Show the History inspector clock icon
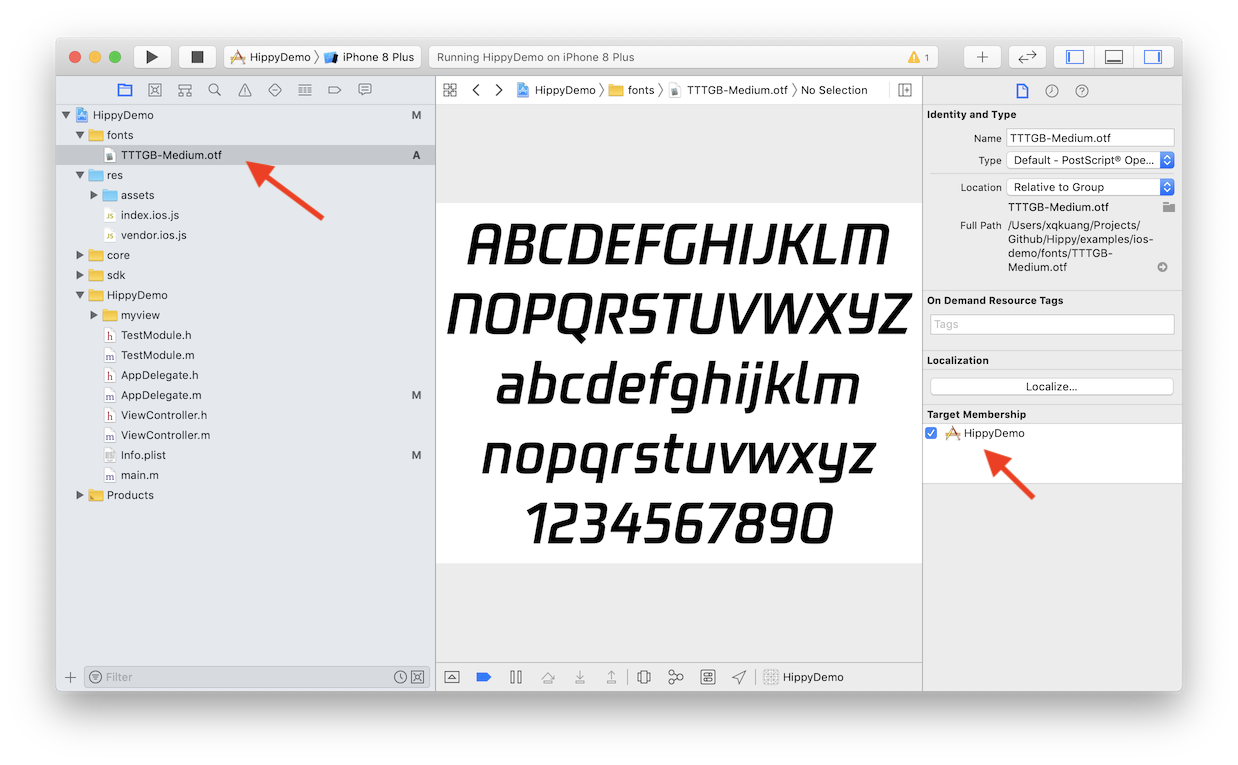Viewport: 1238px width, 765px height. [x=1052, y=91]
